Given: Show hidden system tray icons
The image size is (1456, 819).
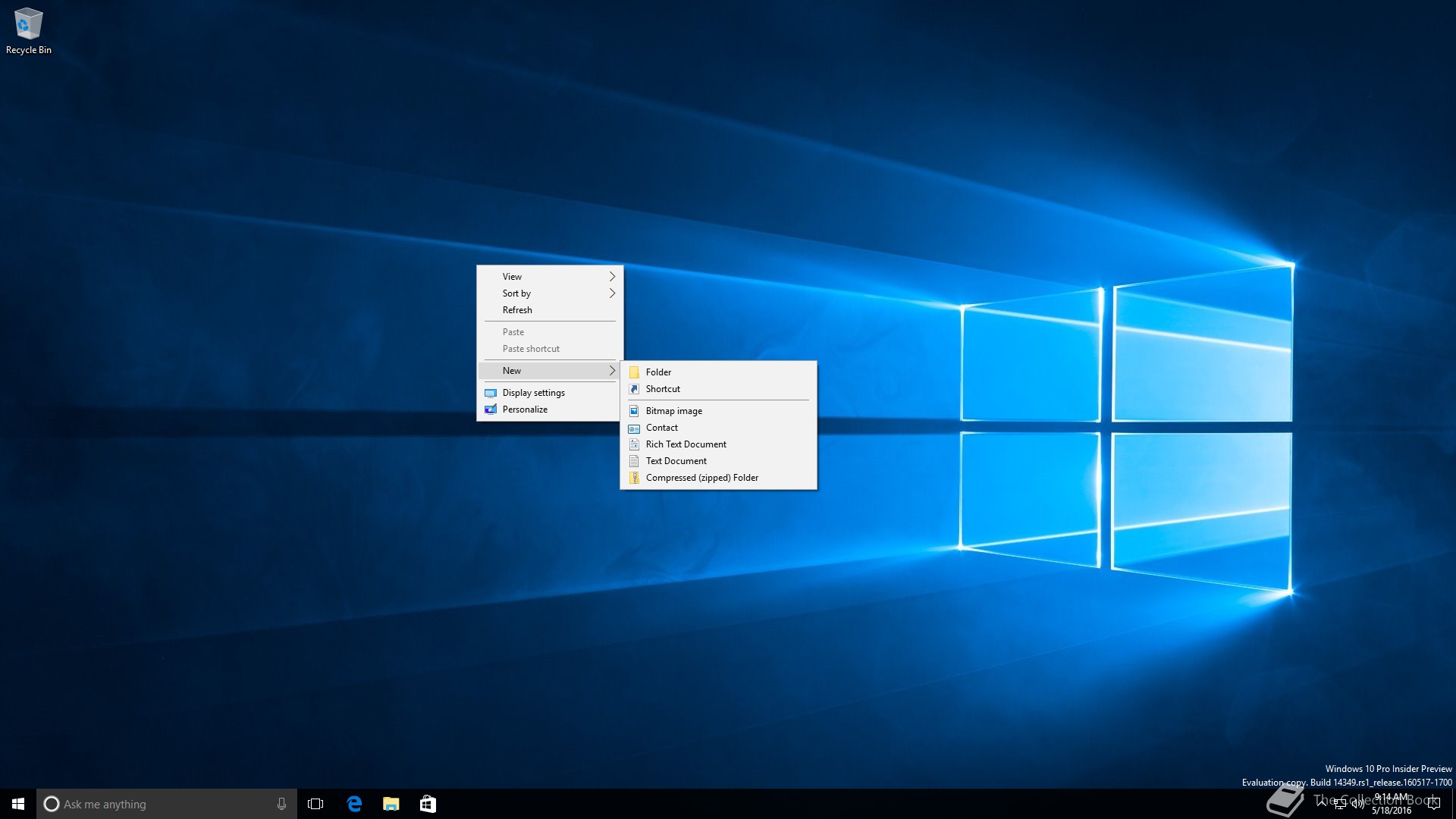Looking at the screenshot, I should [1322, 803].
